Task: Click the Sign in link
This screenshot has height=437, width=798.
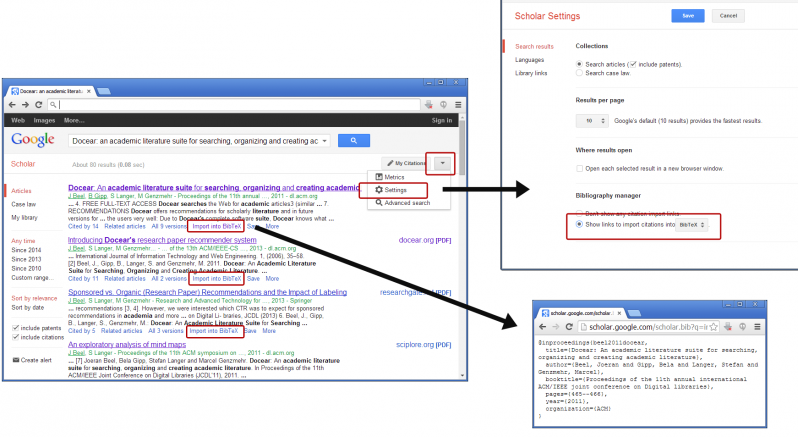Action: 442,121
